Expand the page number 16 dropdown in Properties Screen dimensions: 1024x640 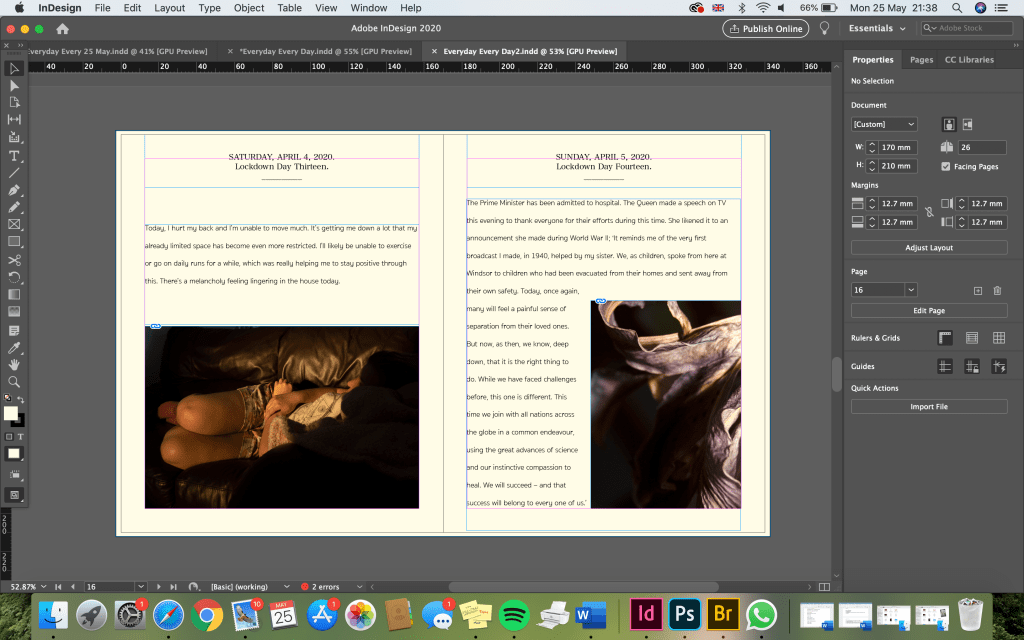point(910,290)
